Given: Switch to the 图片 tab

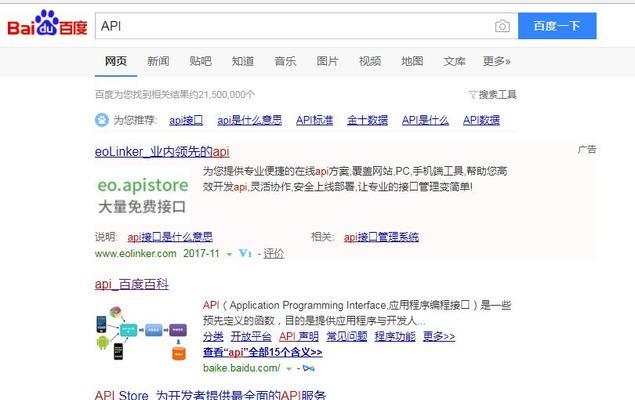Looking at the screenshot, I should coord(328,61).
